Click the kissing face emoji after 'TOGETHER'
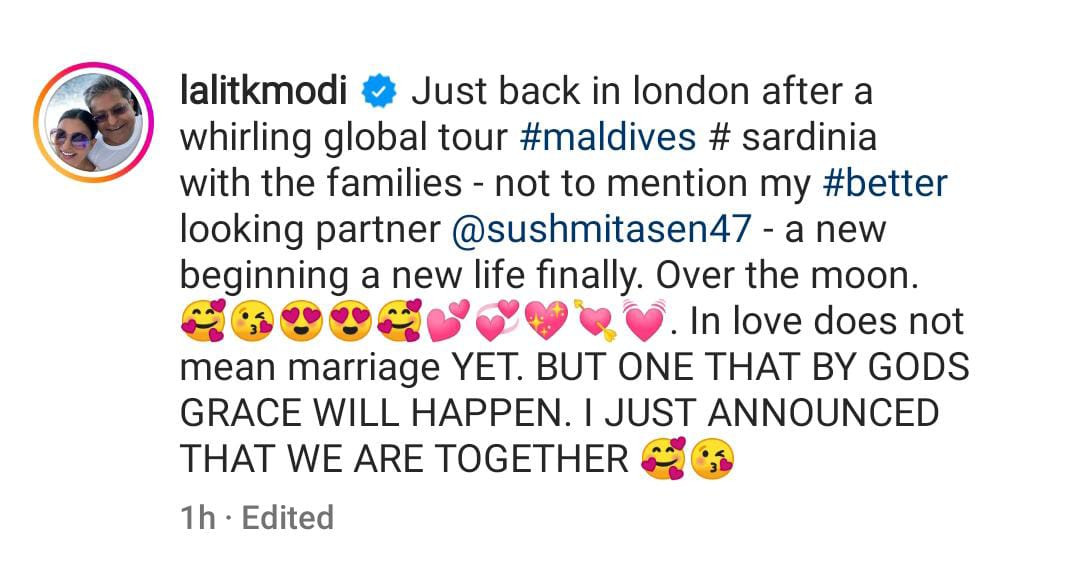Screen dimensions: 1080x567 [x=712, y=460]
